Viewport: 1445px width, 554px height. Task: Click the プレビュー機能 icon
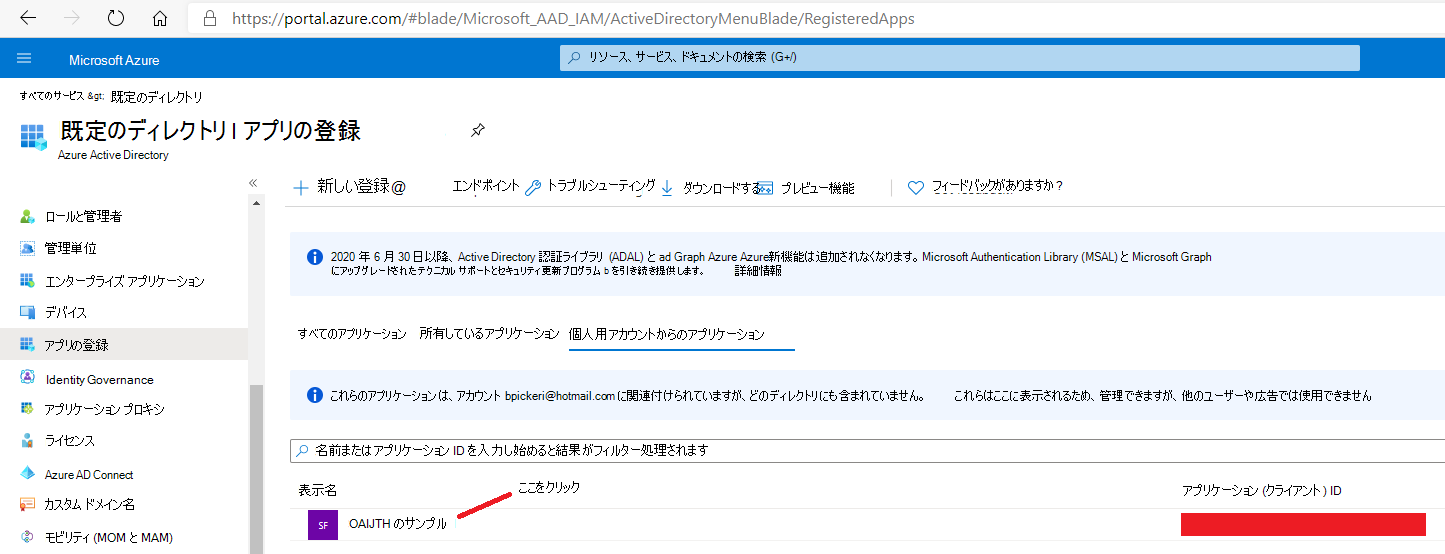[x=767, y=188]
